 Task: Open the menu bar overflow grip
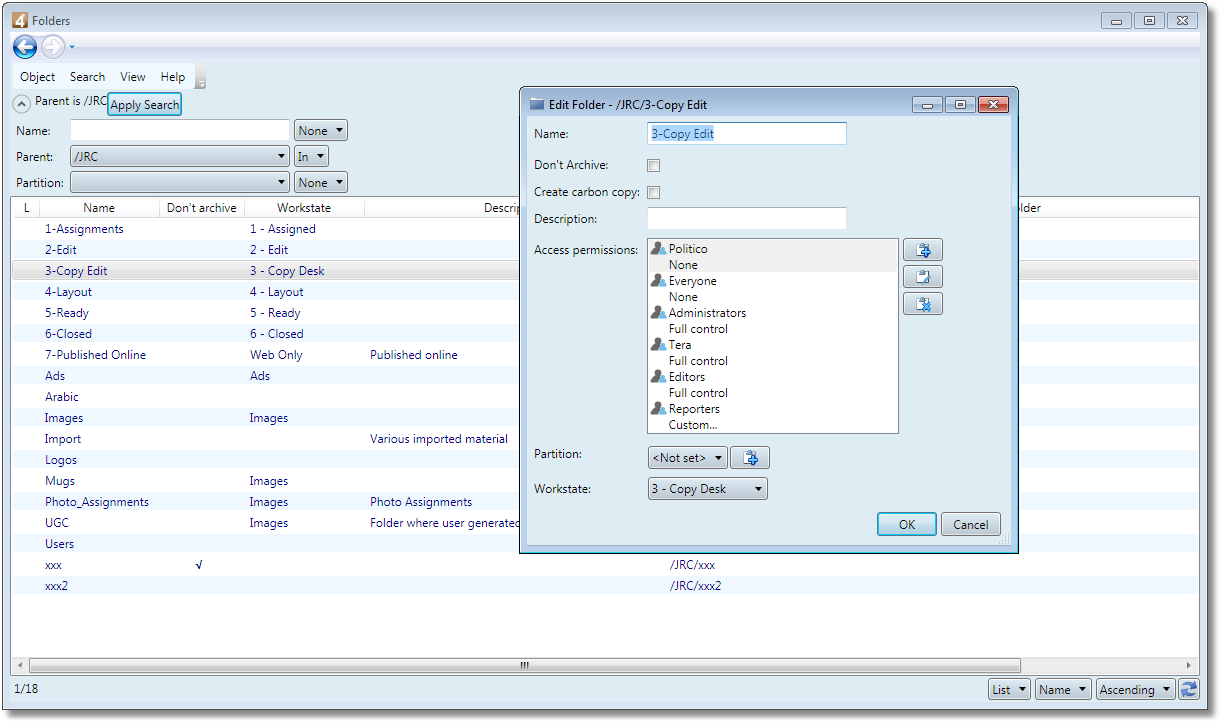(200, 78)
